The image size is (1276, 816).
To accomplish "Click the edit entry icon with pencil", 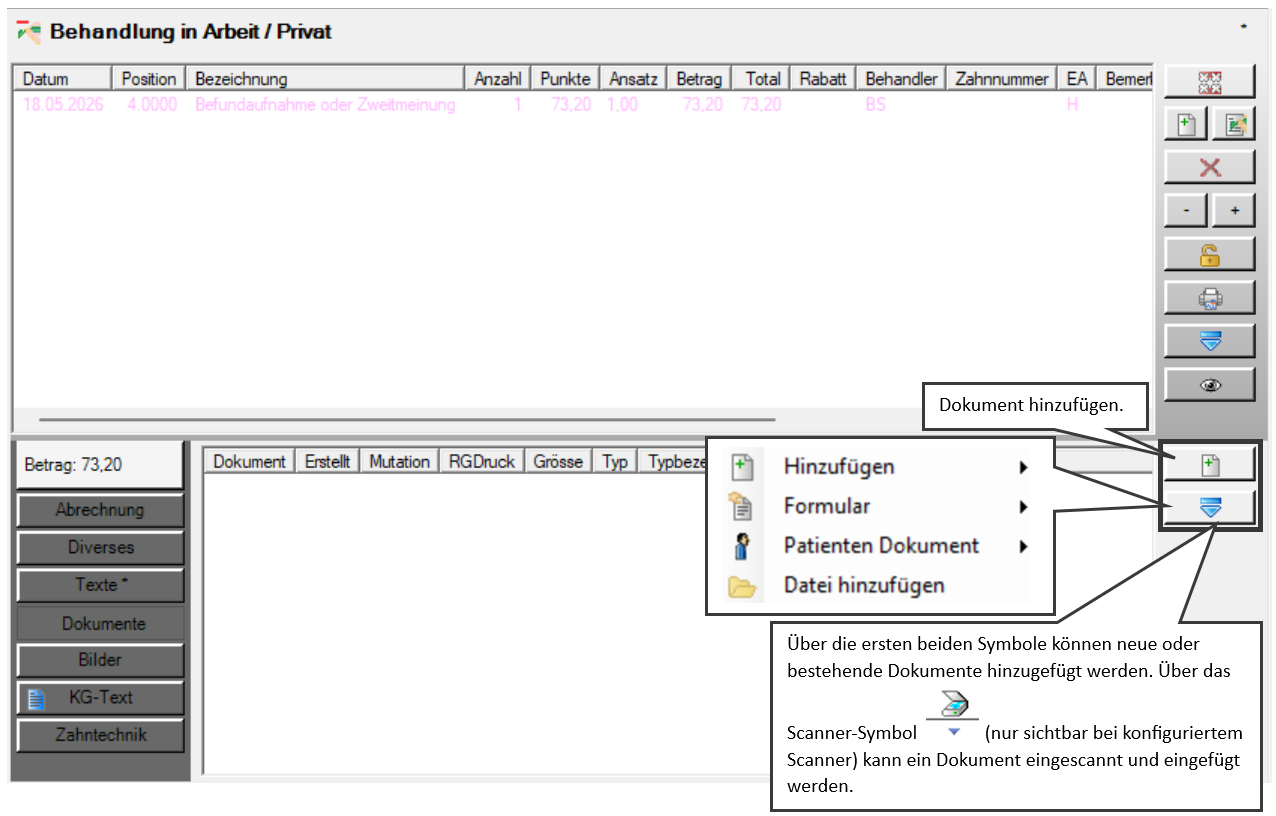I will click(1234, 125).
